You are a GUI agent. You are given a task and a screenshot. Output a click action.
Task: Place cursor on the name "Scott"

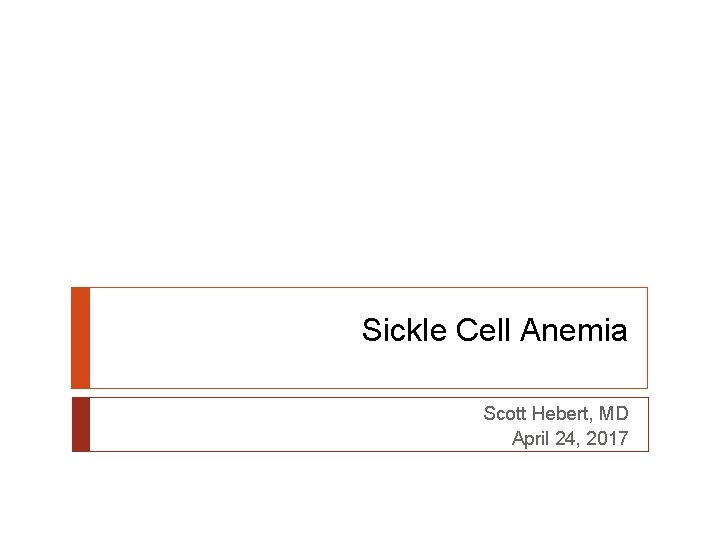coord(505,413)
